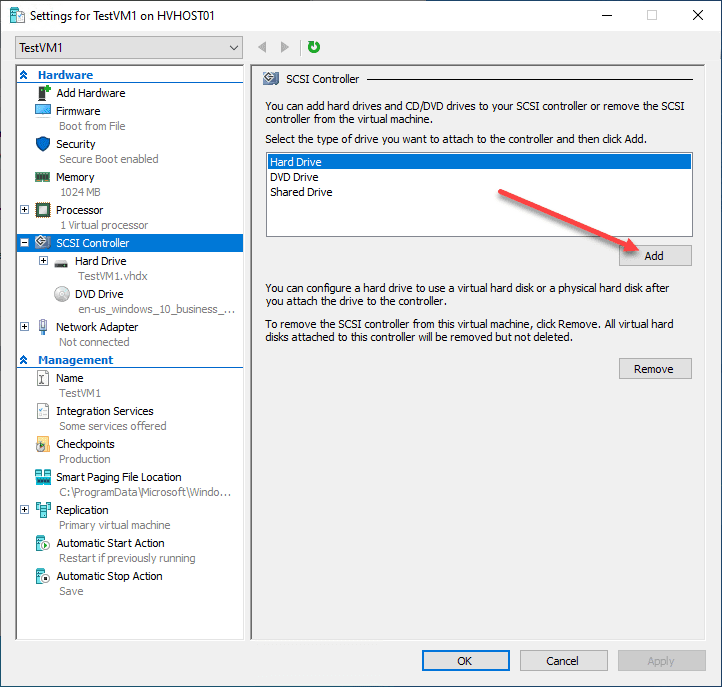Click the forward navigation arrow
This screenshot has height=687, width=722.
(x=285, y=47)
